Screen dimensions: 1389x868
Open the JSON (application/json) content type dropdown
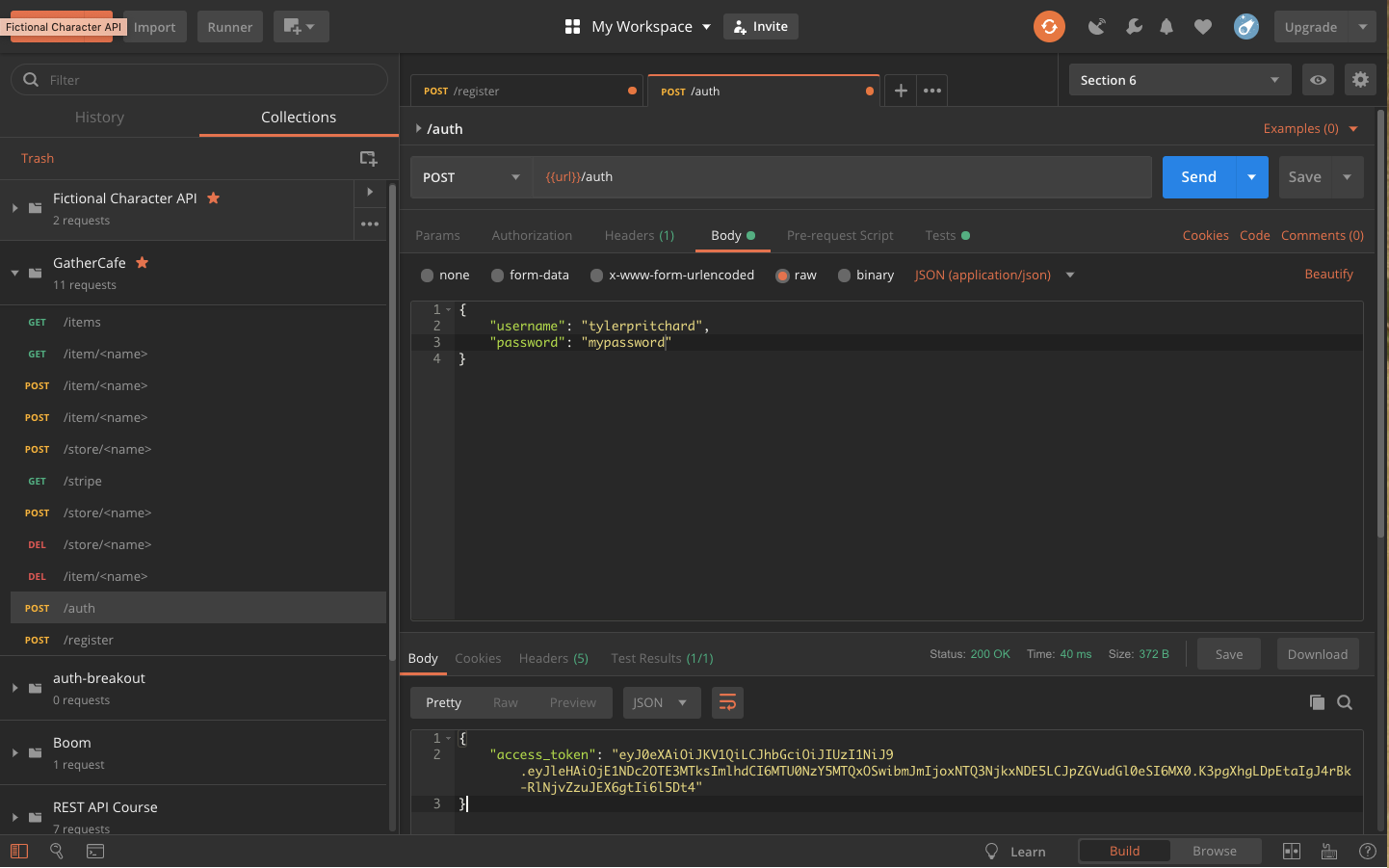point(993,275)
